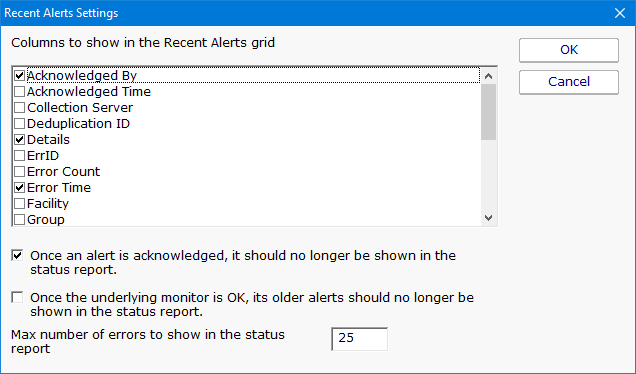Disable the Error Time column
The image size is (636, 374).
tap(19, 188)
